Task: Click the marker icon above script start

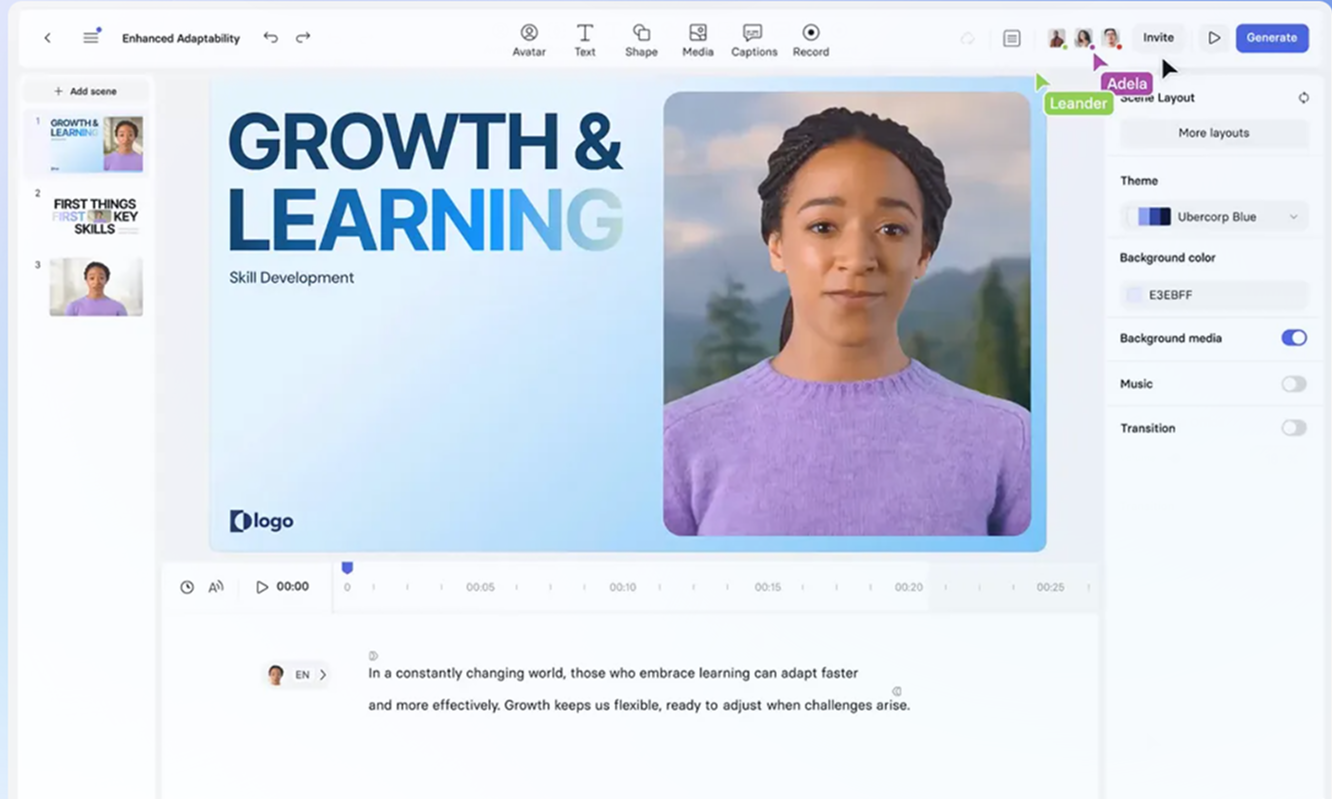Action: 373,656
